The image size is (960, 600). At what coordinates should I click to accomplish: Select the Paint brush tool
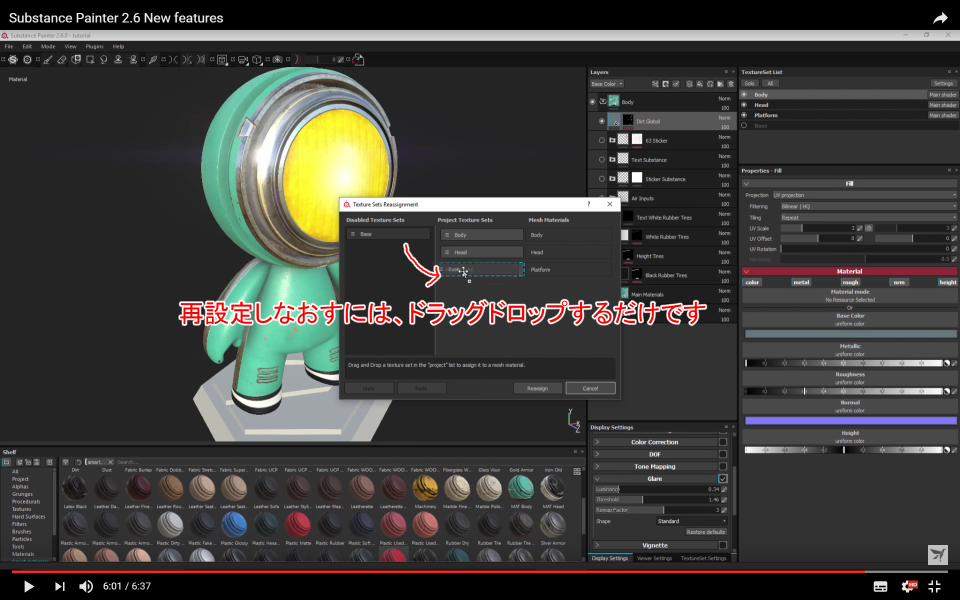click(48, 59)
